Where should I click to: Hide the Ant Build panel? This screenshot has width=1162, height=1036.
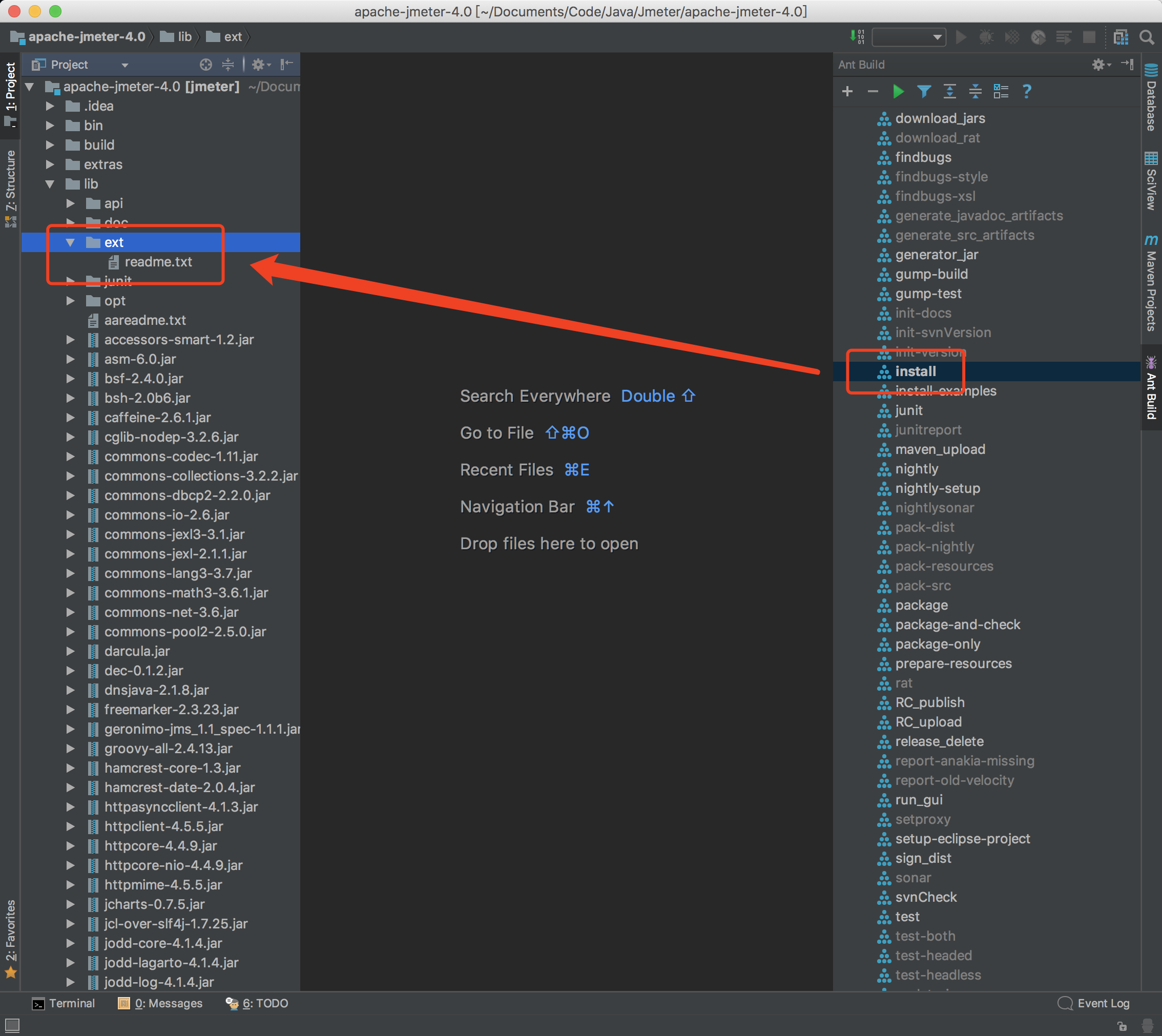[x=1127, y=65]
